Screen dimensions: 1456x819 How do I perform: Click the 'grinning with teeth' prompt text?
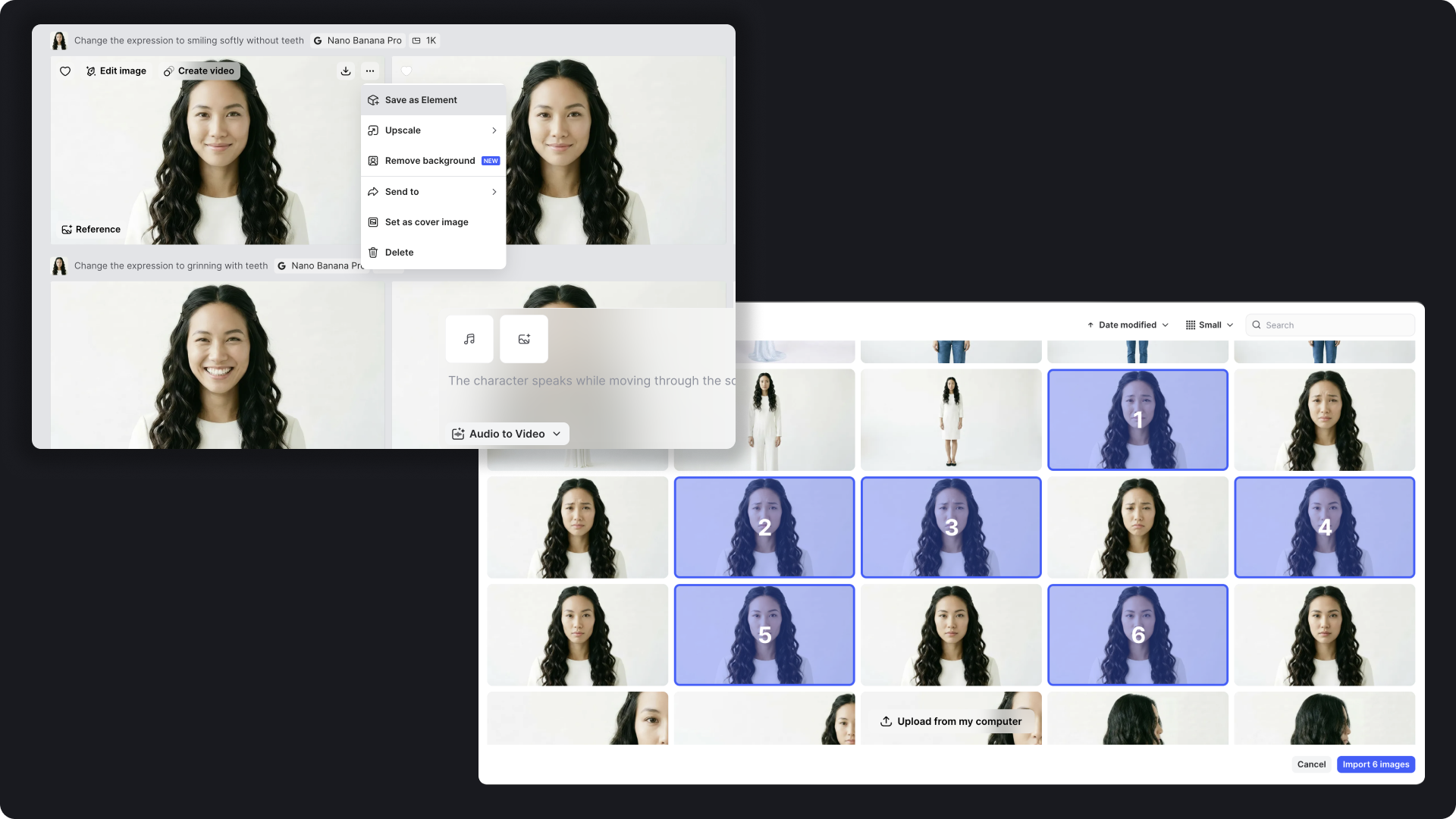171,266
